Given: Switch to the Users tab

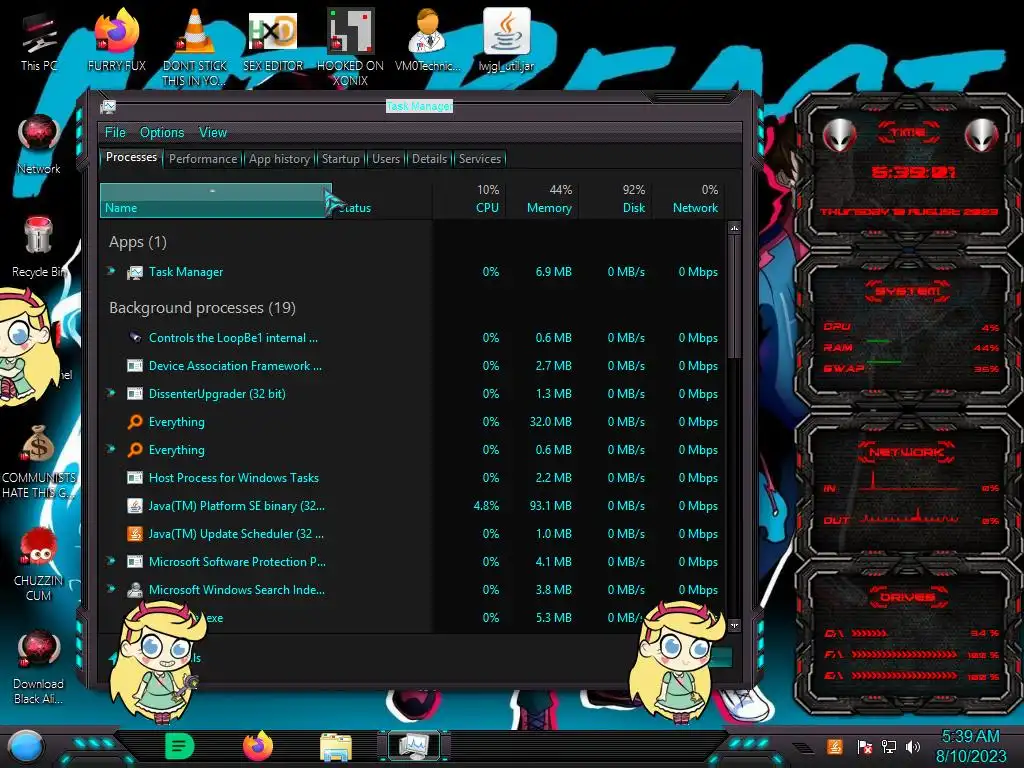Looking at the screenshot, I should tap(386, 159).
